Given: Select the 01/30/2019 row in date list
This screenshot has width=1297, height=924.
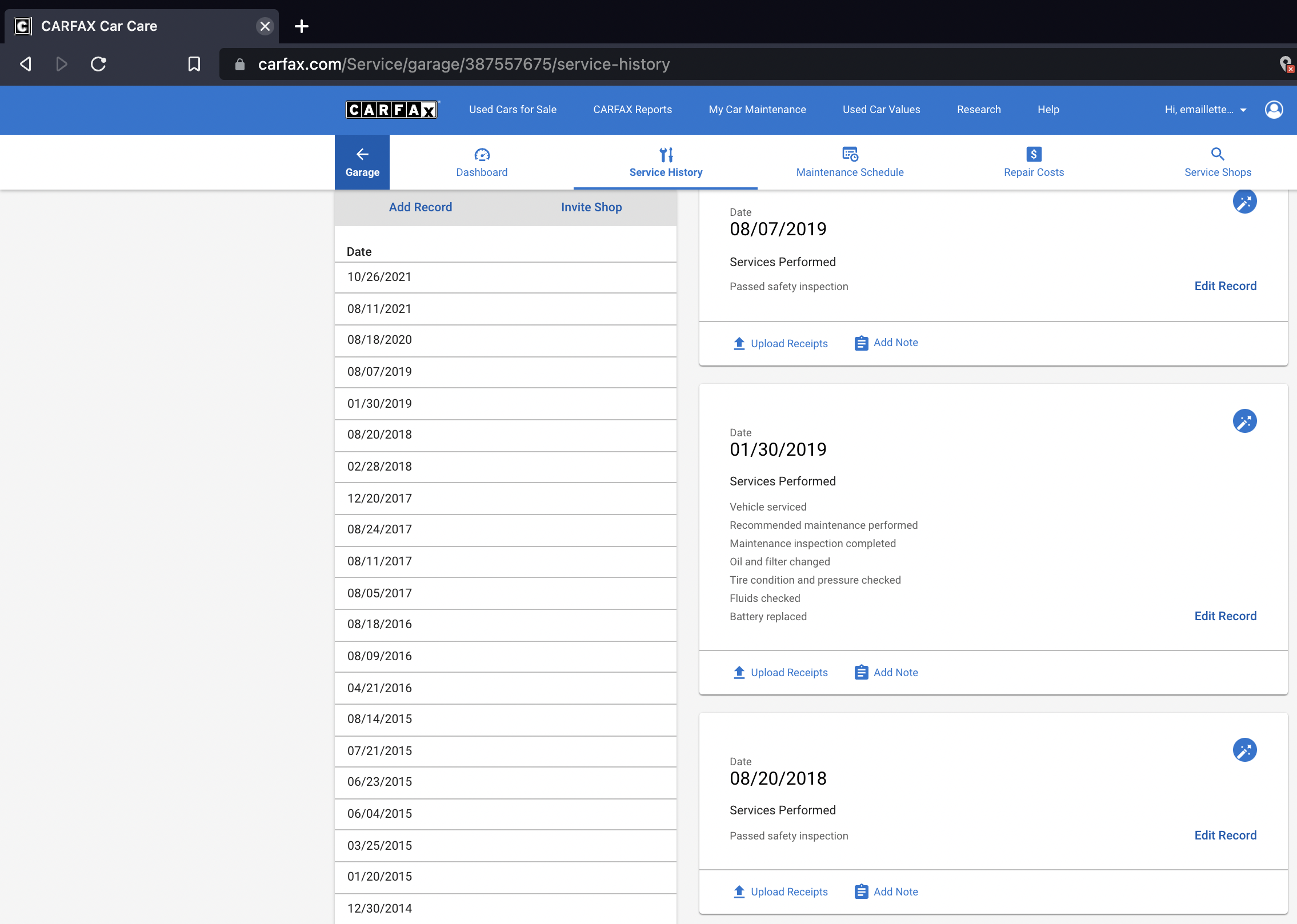Looking at the screenshot, I should tap(506, 404).
